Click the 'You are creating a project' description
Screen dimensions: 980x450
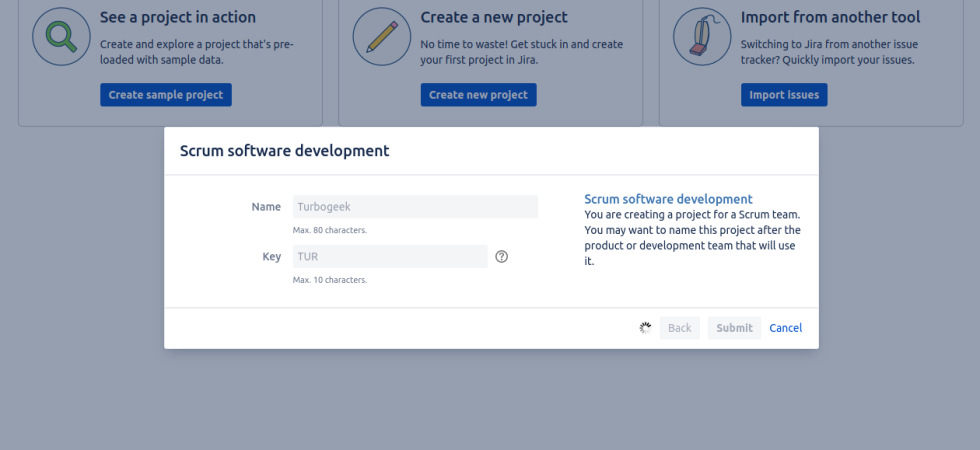[692, 238]
